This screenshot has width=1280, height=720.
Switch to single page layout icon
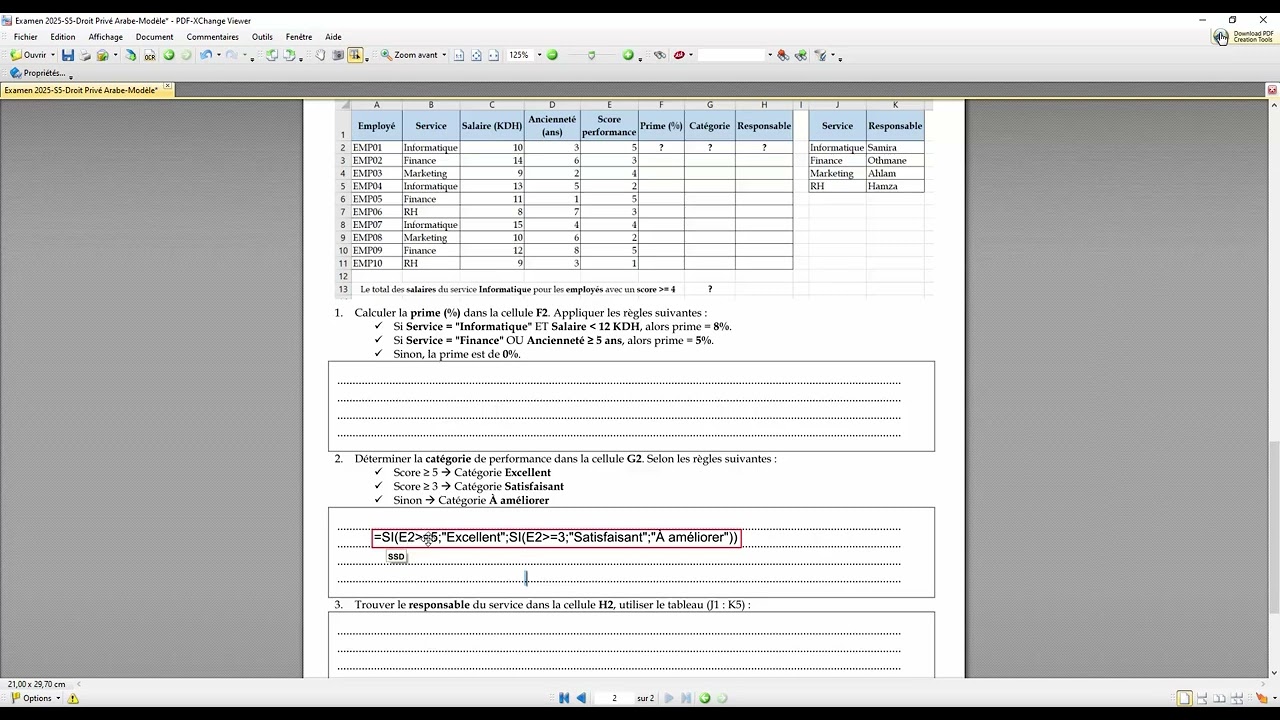pos(1184,698)
